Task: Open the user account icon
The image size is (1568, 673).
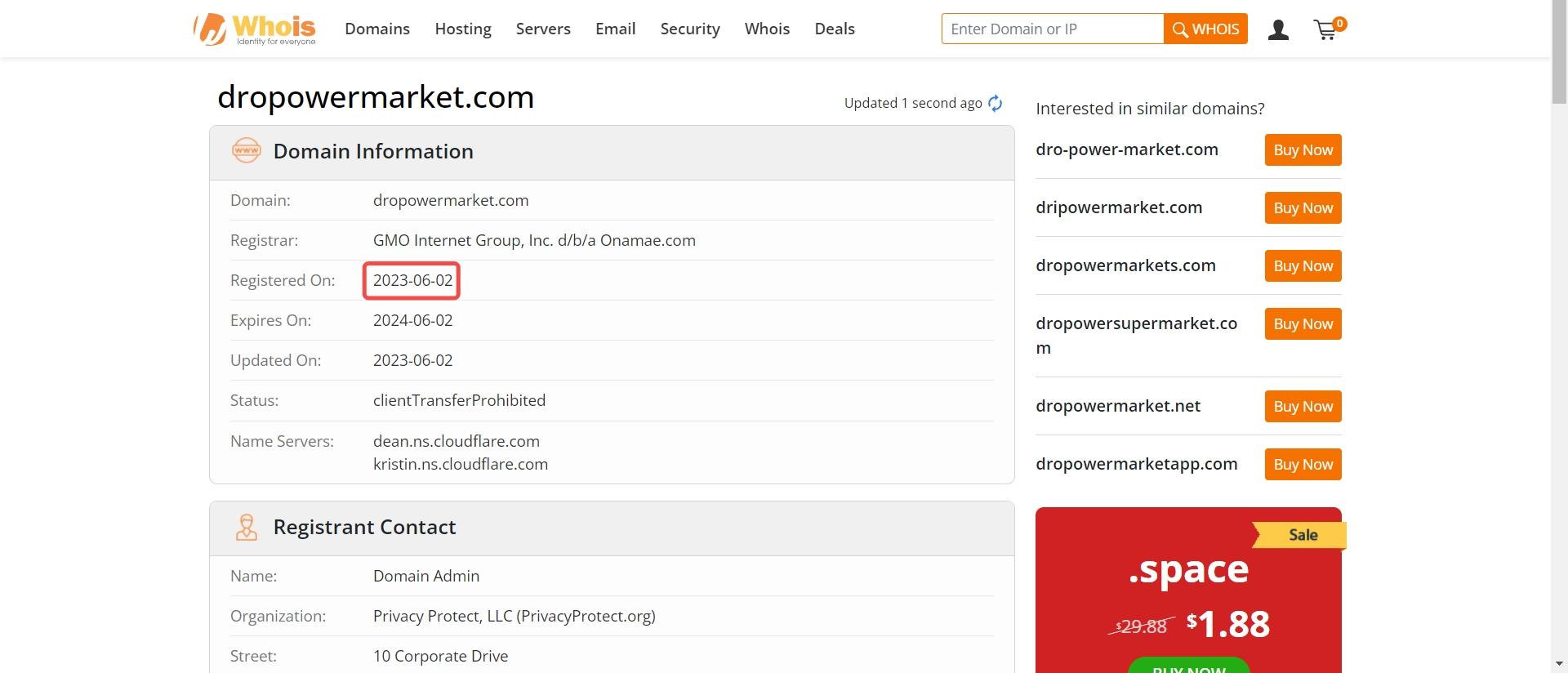Action: (x=1278, y=30)
